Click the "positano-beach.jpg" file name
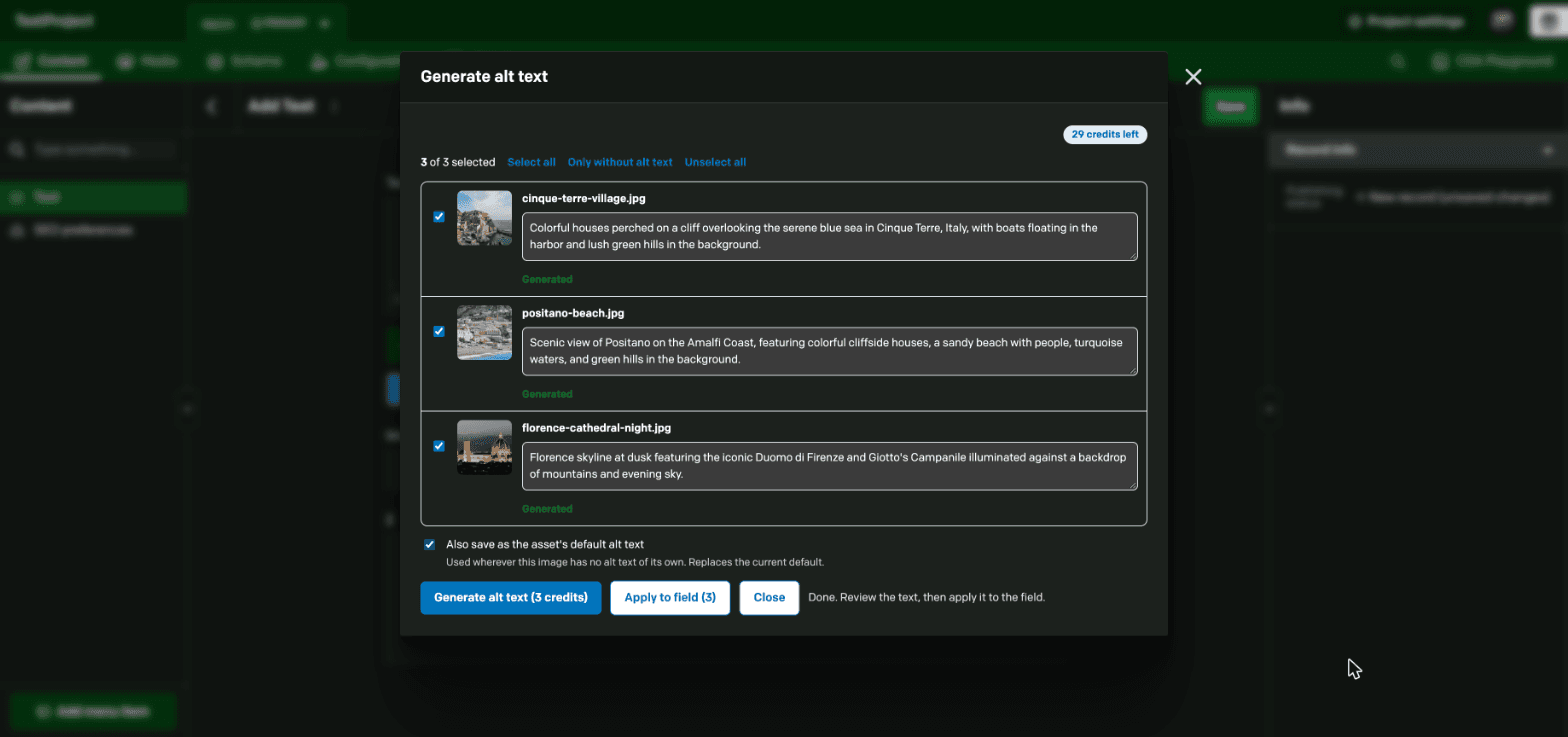 [x=573, y=314]
